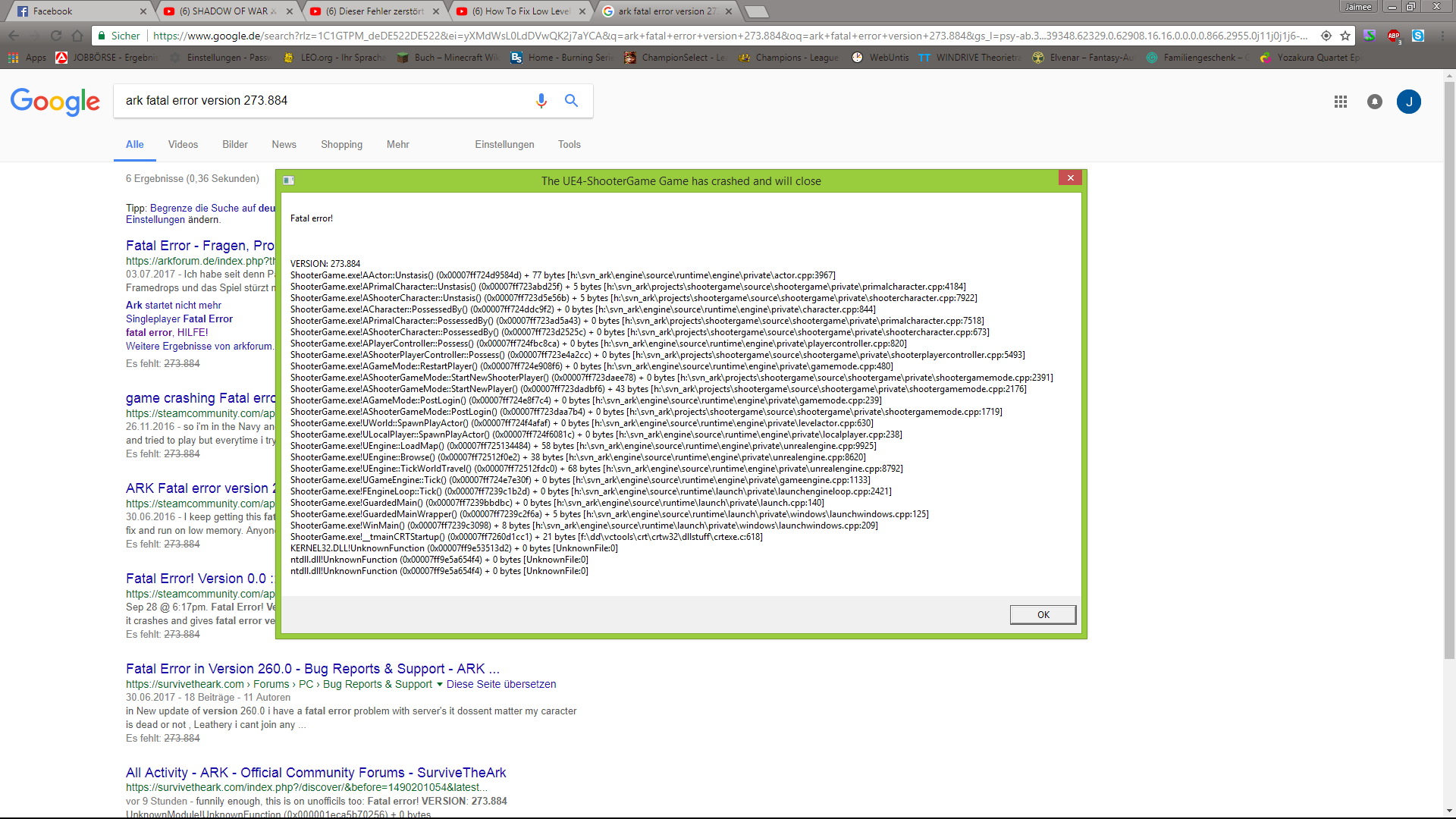Expand dropdown arrow beside Bug Reports & Support
The height and width of the screenshot is (819, 1456).
(440, 684)
